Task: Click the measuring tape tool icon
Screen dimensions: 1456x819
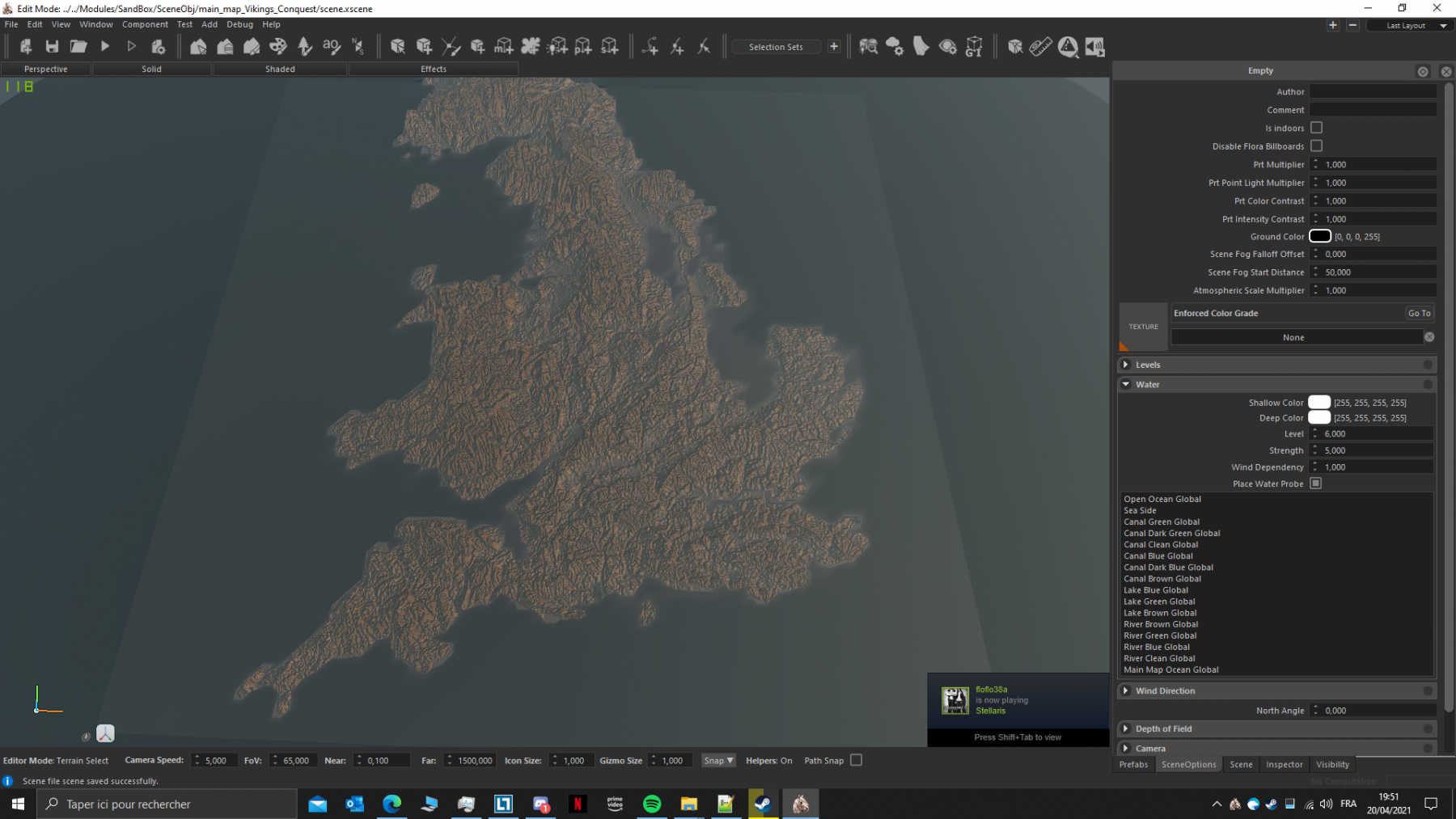Action: click(x=1041, y=47)
